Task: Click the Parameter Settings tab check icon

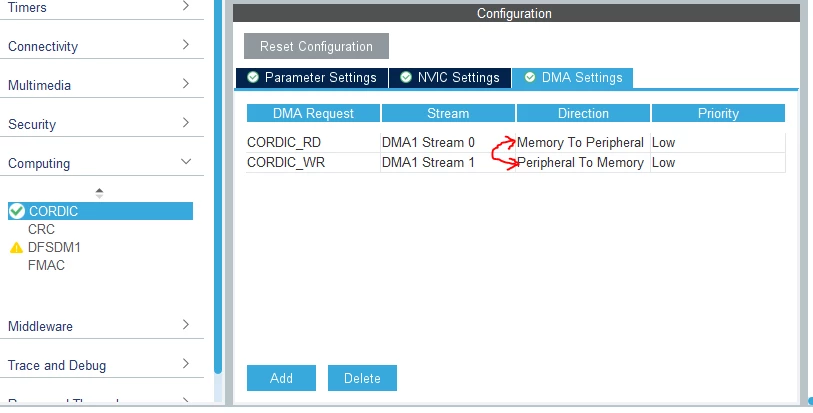Action: (253, 77)
